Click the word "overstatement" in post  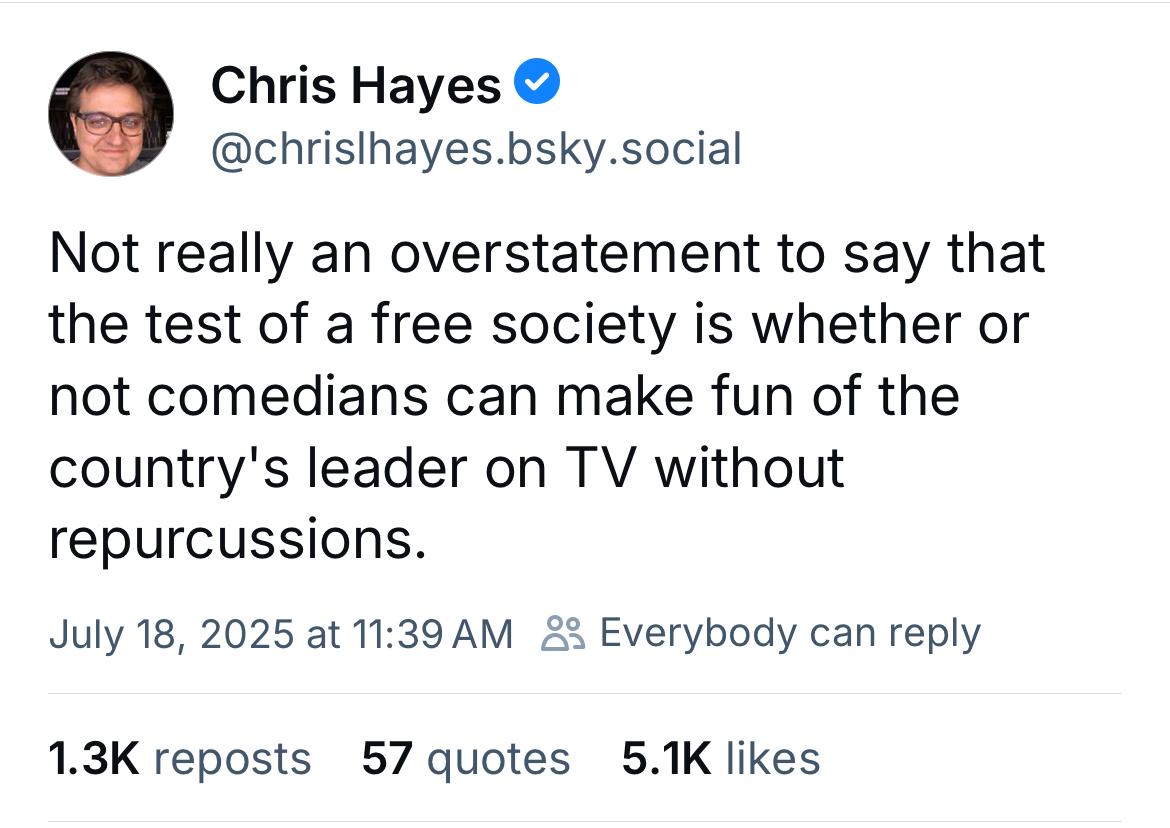point(573,253)
